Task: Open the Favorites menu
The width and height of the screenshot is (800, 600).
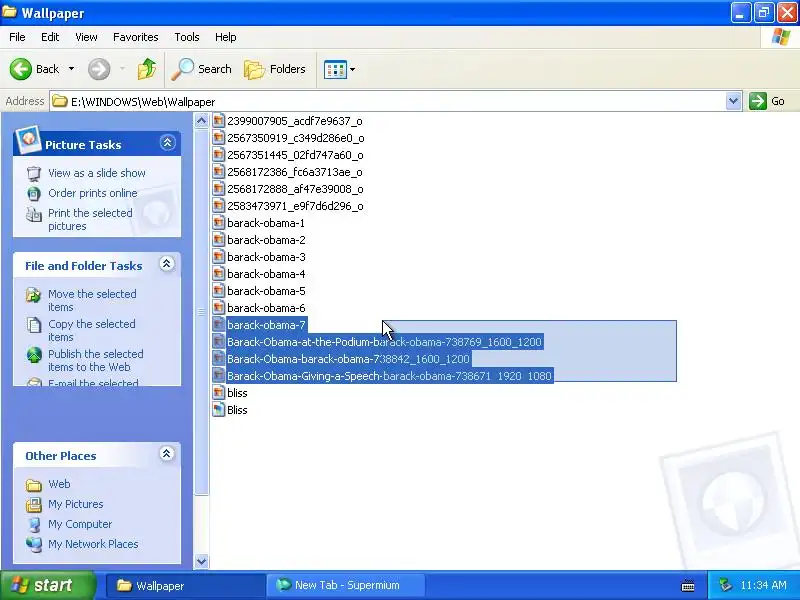Action: pos(136,37)
